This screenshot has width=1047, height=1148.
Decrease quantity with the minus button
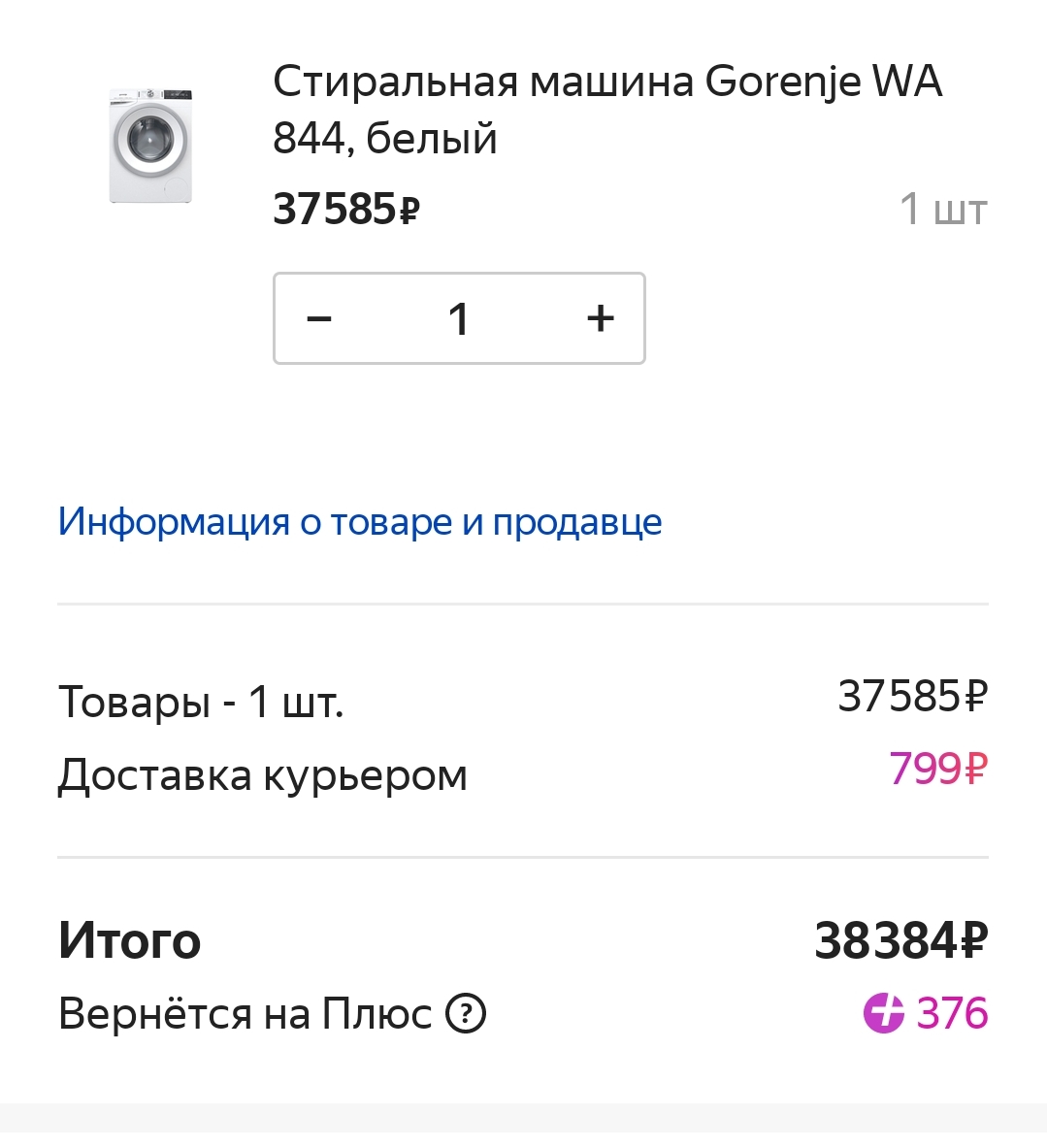[x=319, y=318]
